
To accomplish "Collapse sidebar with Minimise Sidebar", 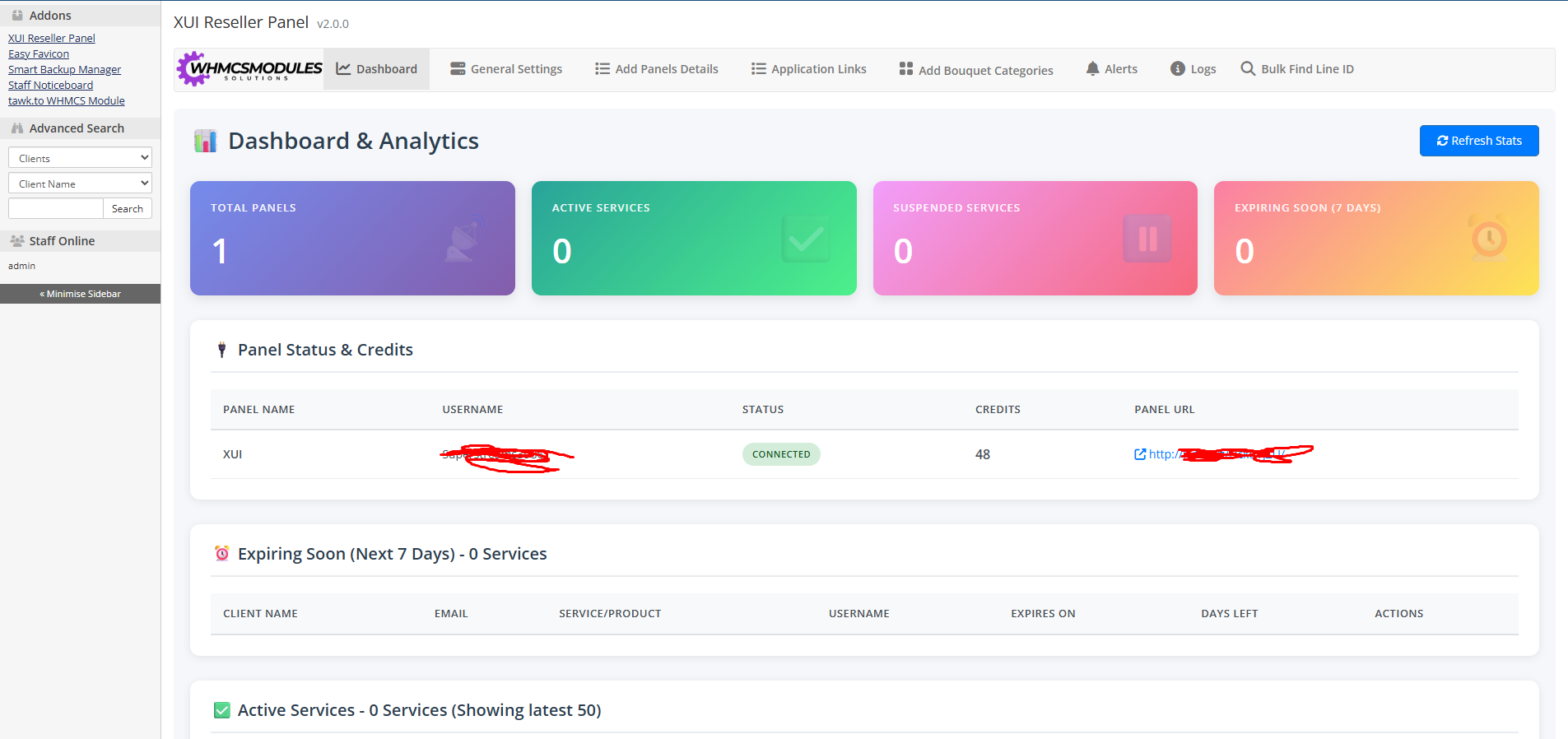I will 80,294.
